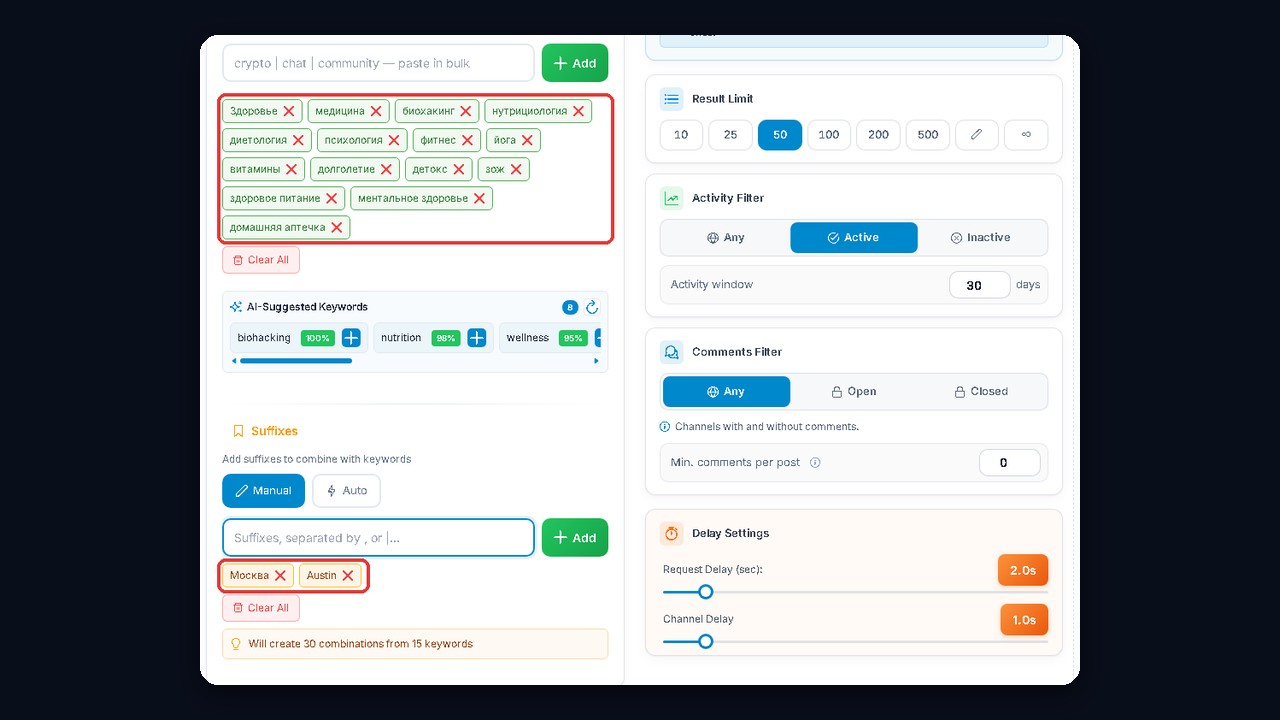
Task: Remove the Здоровье keyword tag
Action: click(289, 111)
